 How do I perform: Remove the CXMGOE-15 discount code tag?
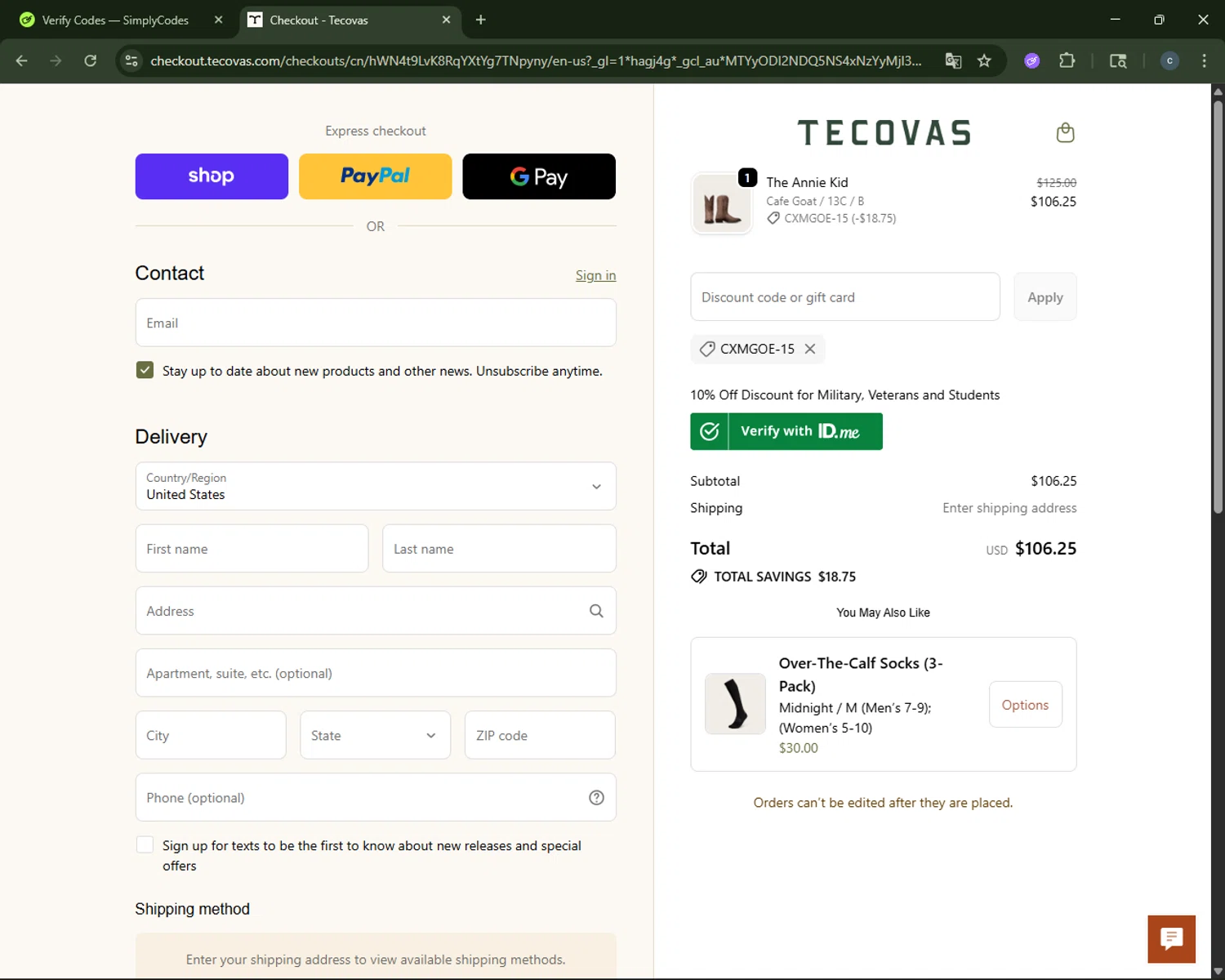click(810, 349)
